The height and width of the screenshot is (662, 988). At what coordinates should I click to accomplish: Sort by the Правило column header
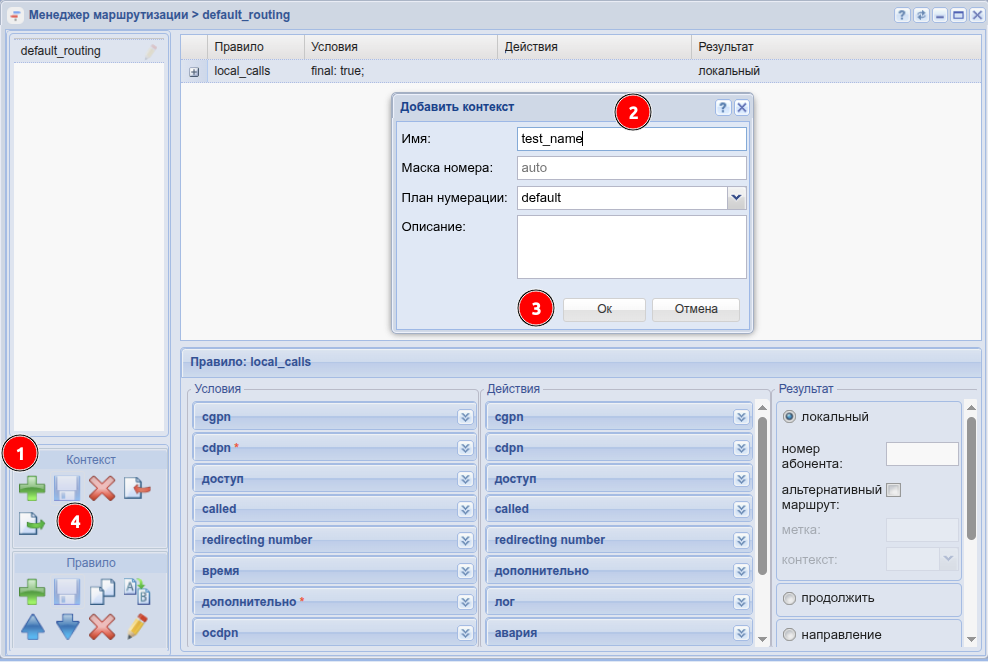pyautogui.click(x=255, y=47)
